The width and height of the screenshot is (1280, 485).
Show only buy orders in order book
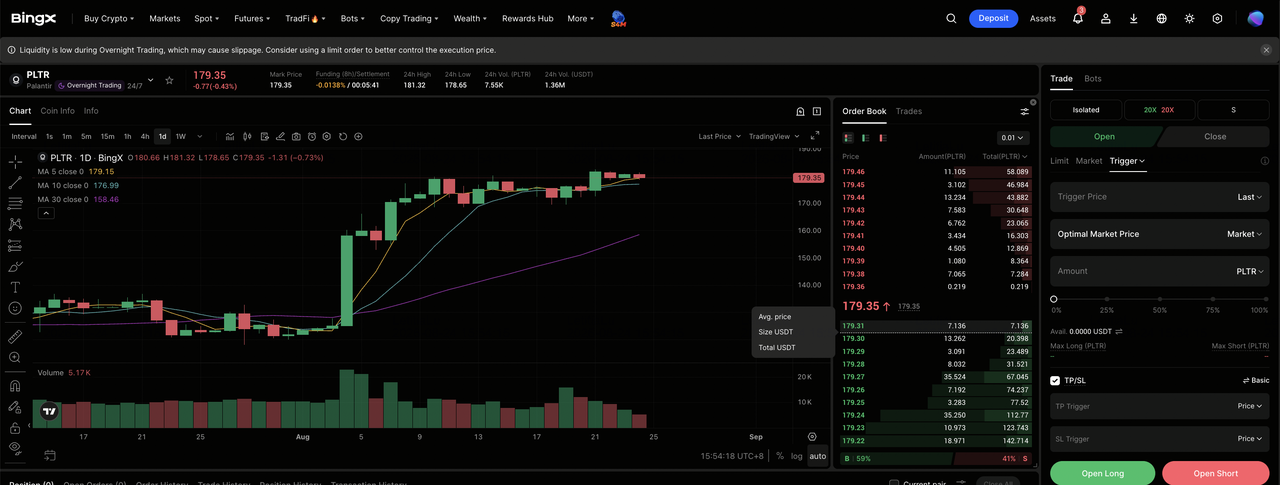(x=864, y=137)
